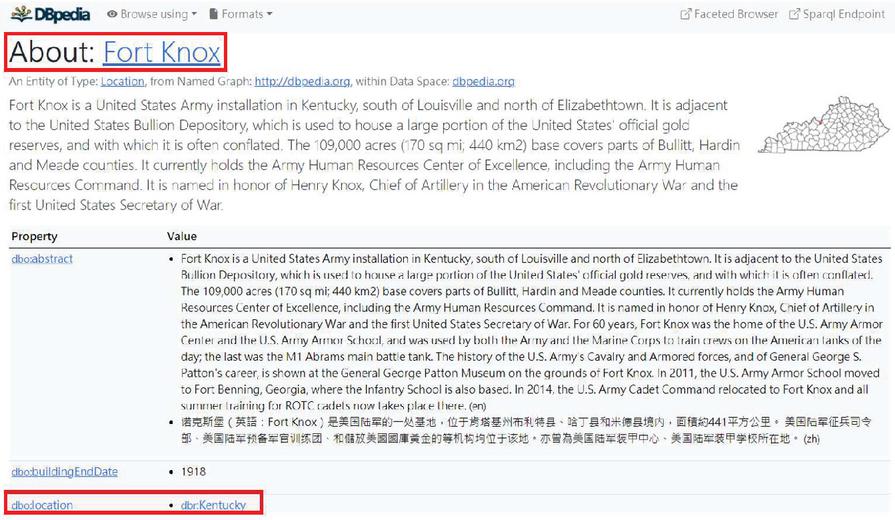Click the English abstract paragraph in the table
The height and width of the screenshot is (520, 895).
coord(531,332)
